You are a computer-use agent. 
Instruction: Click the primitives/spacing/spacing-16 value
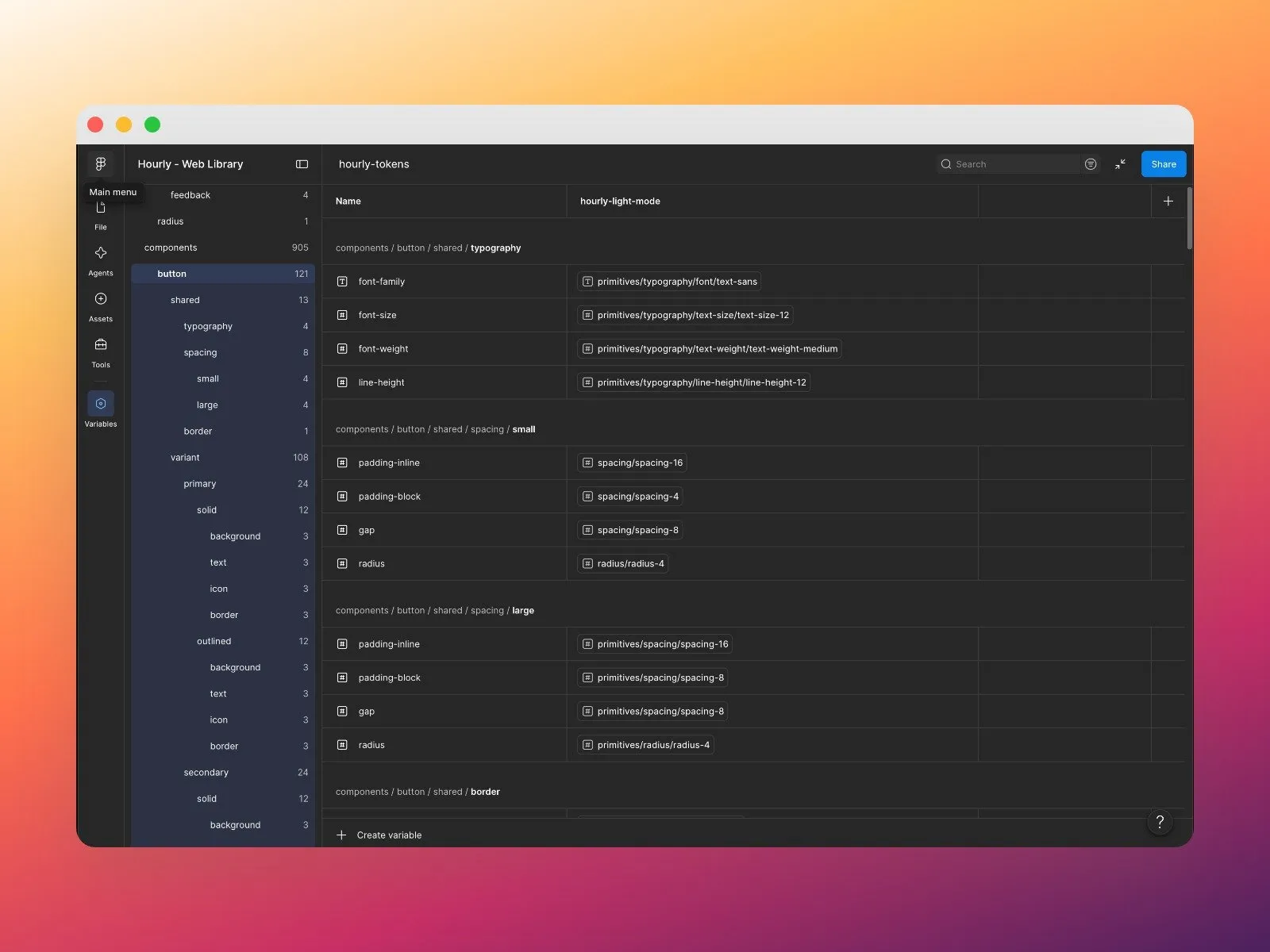655,644
